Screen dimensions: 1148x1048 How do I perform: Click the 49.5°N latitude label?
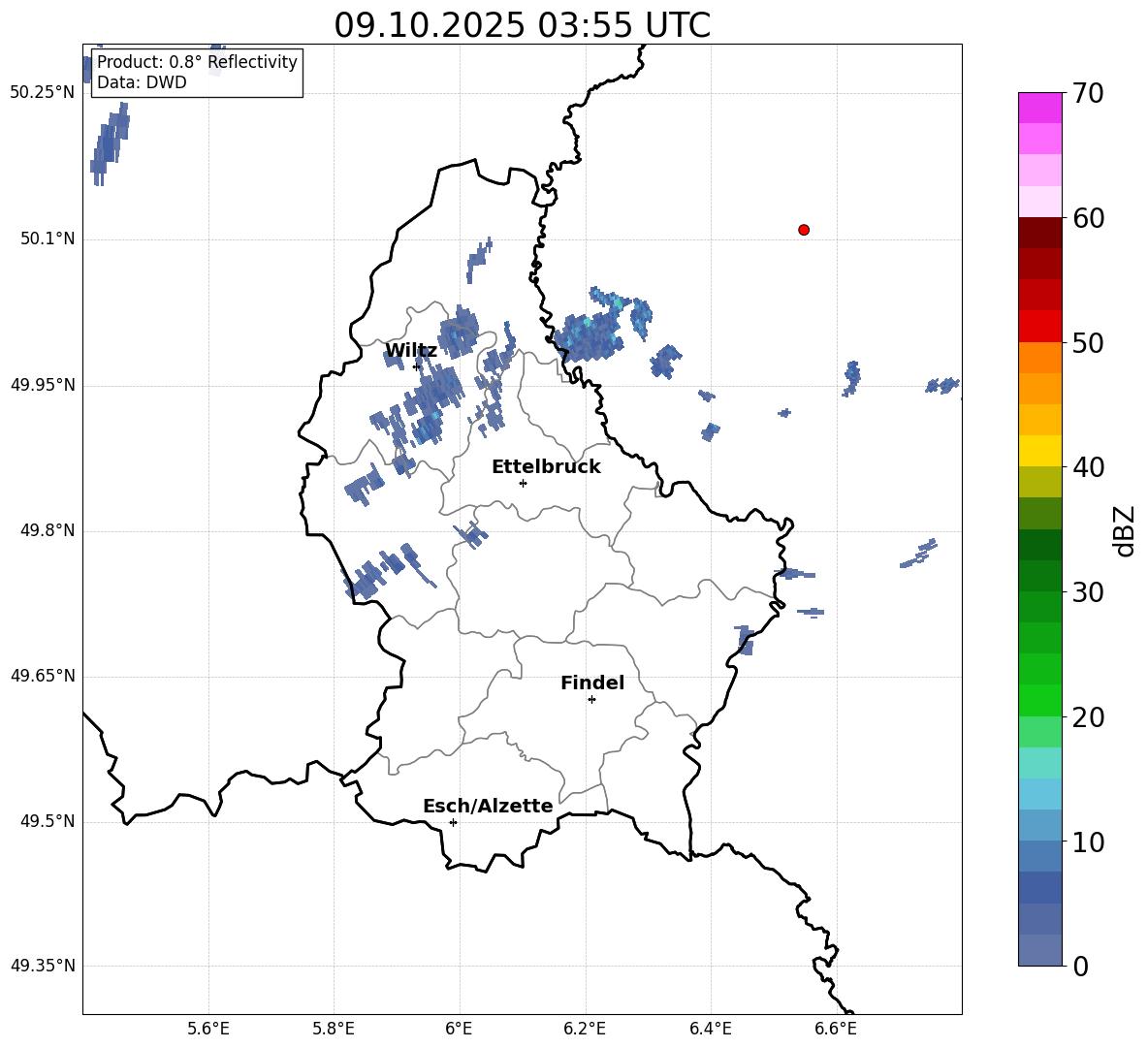(48, 821)
